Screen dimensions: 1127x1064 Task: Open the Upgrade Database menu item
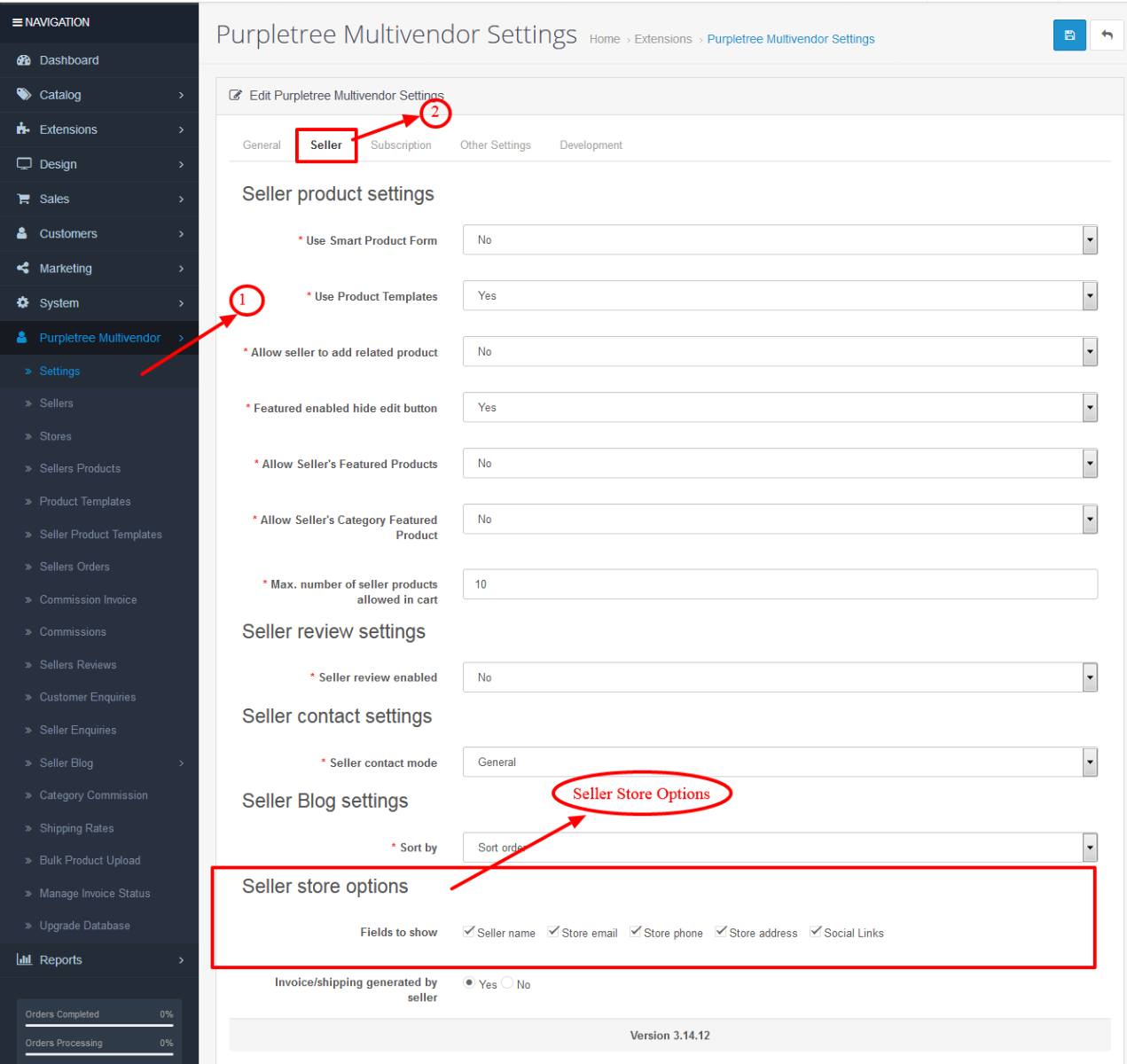point(84,925)
